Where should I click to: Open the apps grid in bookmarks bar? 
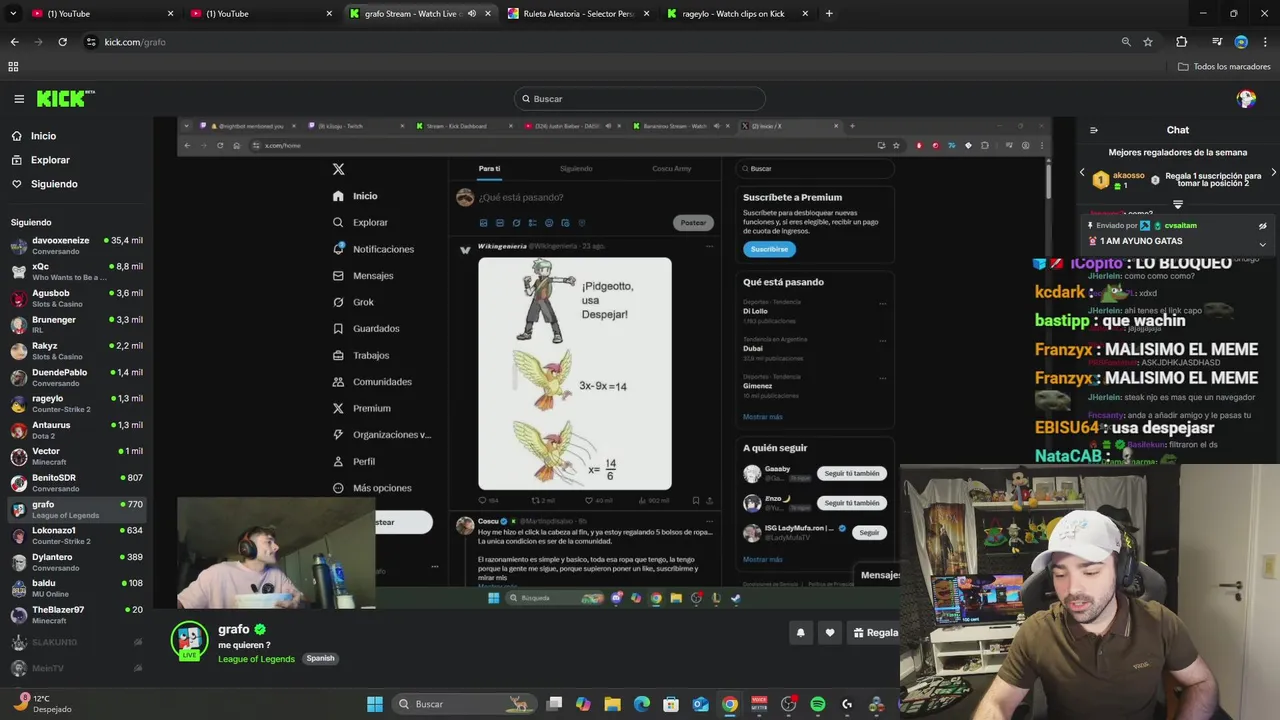click(13, 67)
